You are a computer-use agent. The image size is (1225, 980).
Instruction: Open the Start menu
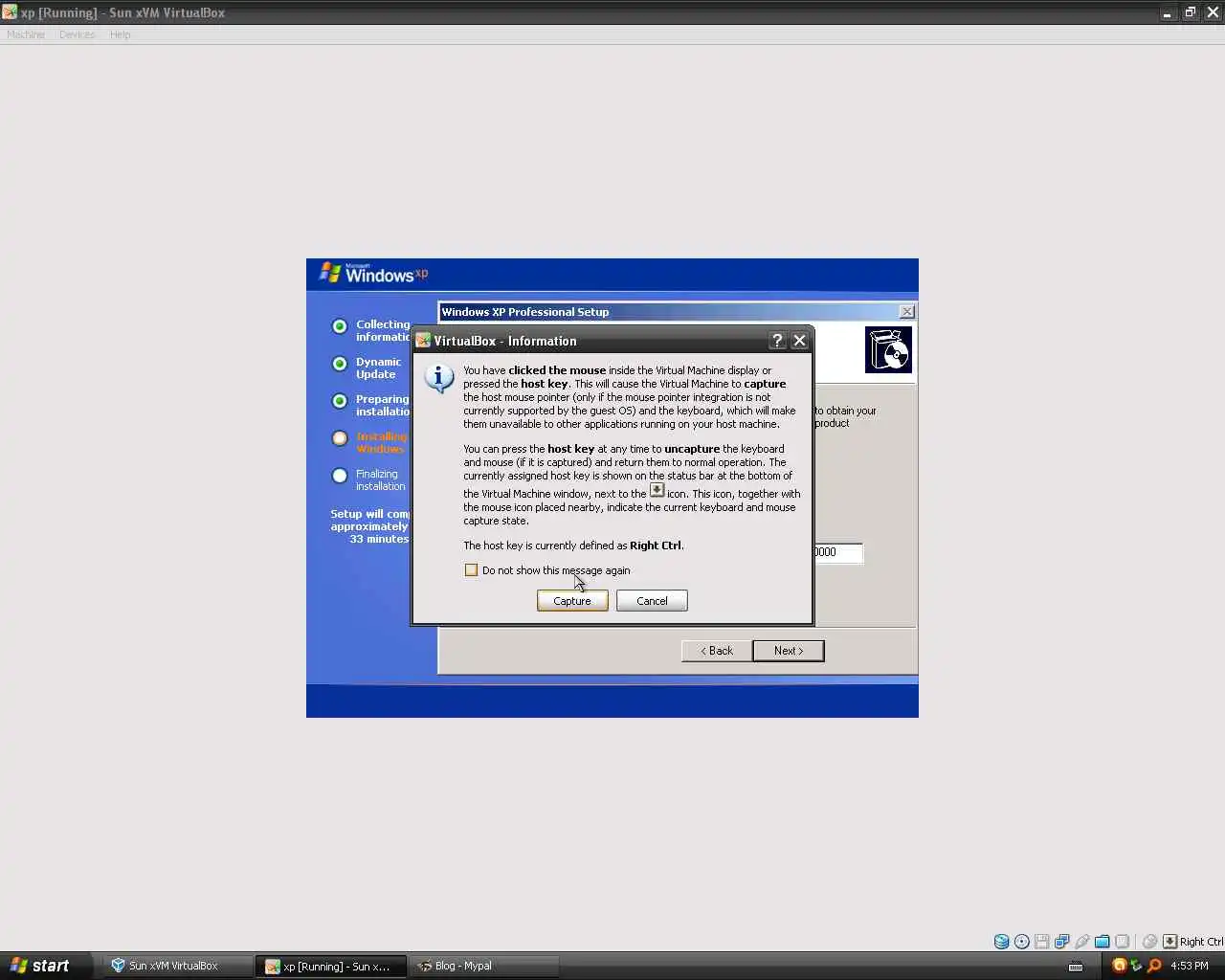coord(46,966)
